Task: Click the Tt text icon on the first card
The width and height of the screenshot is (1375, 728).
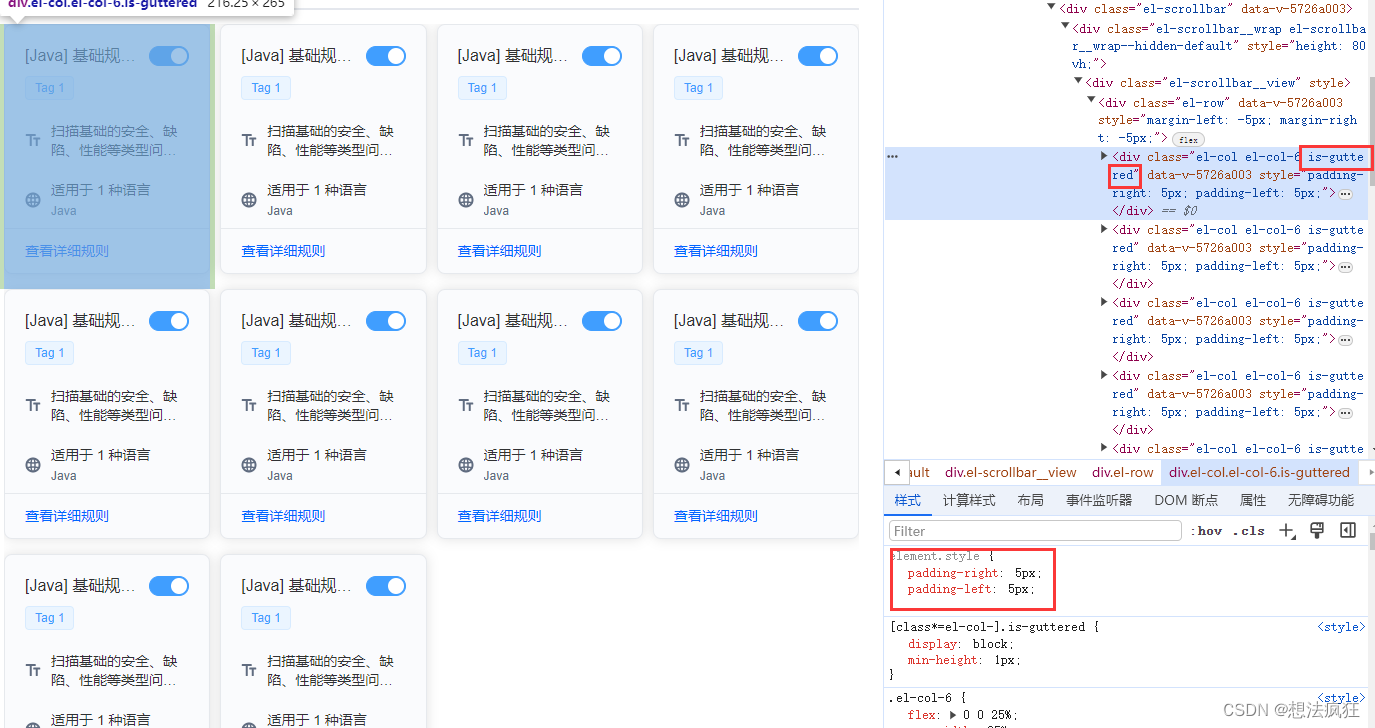Action: point(33,140)
